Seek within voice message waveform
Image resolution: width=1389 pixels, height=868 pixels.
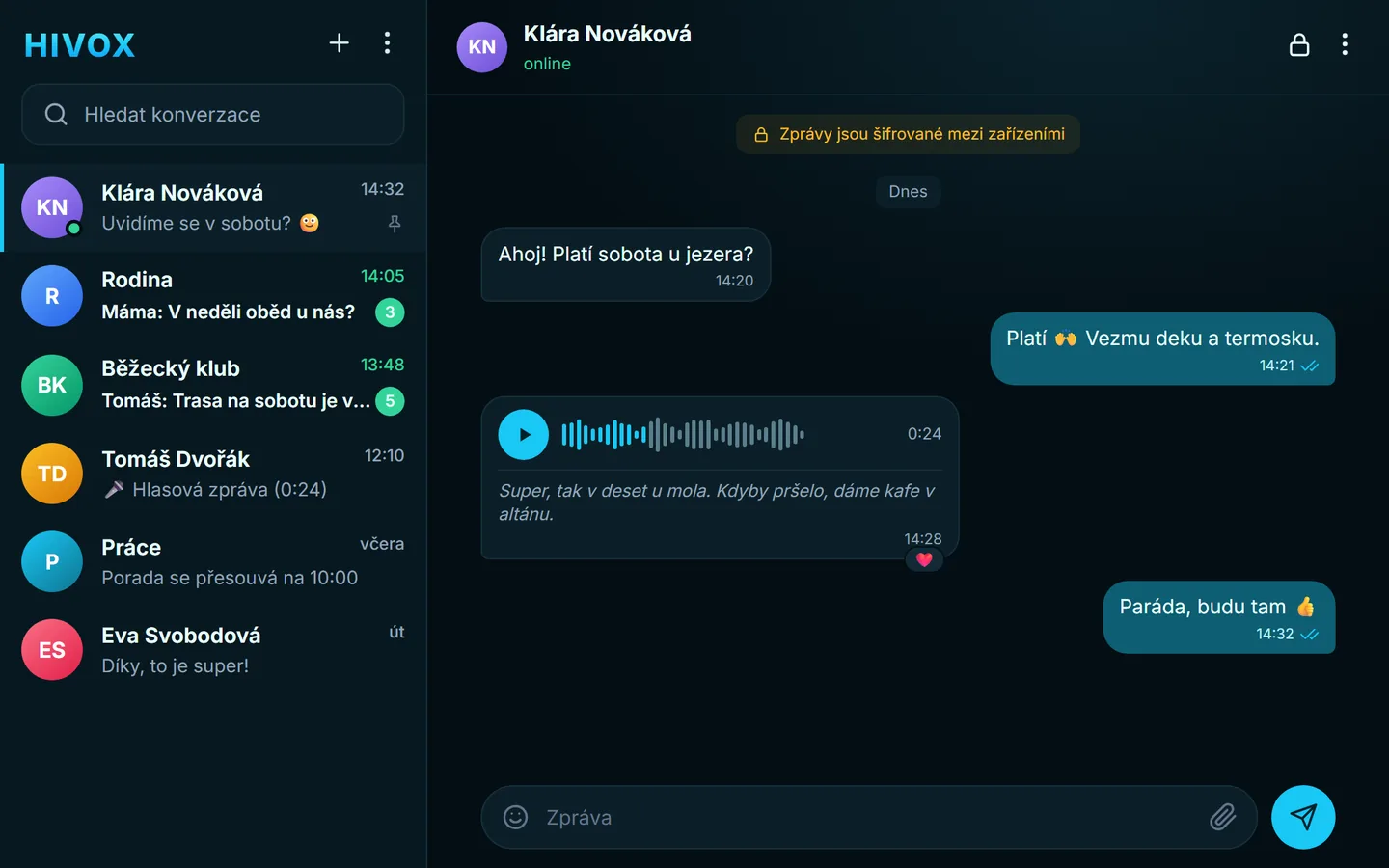pyautogui.click(x=683, y=434)
